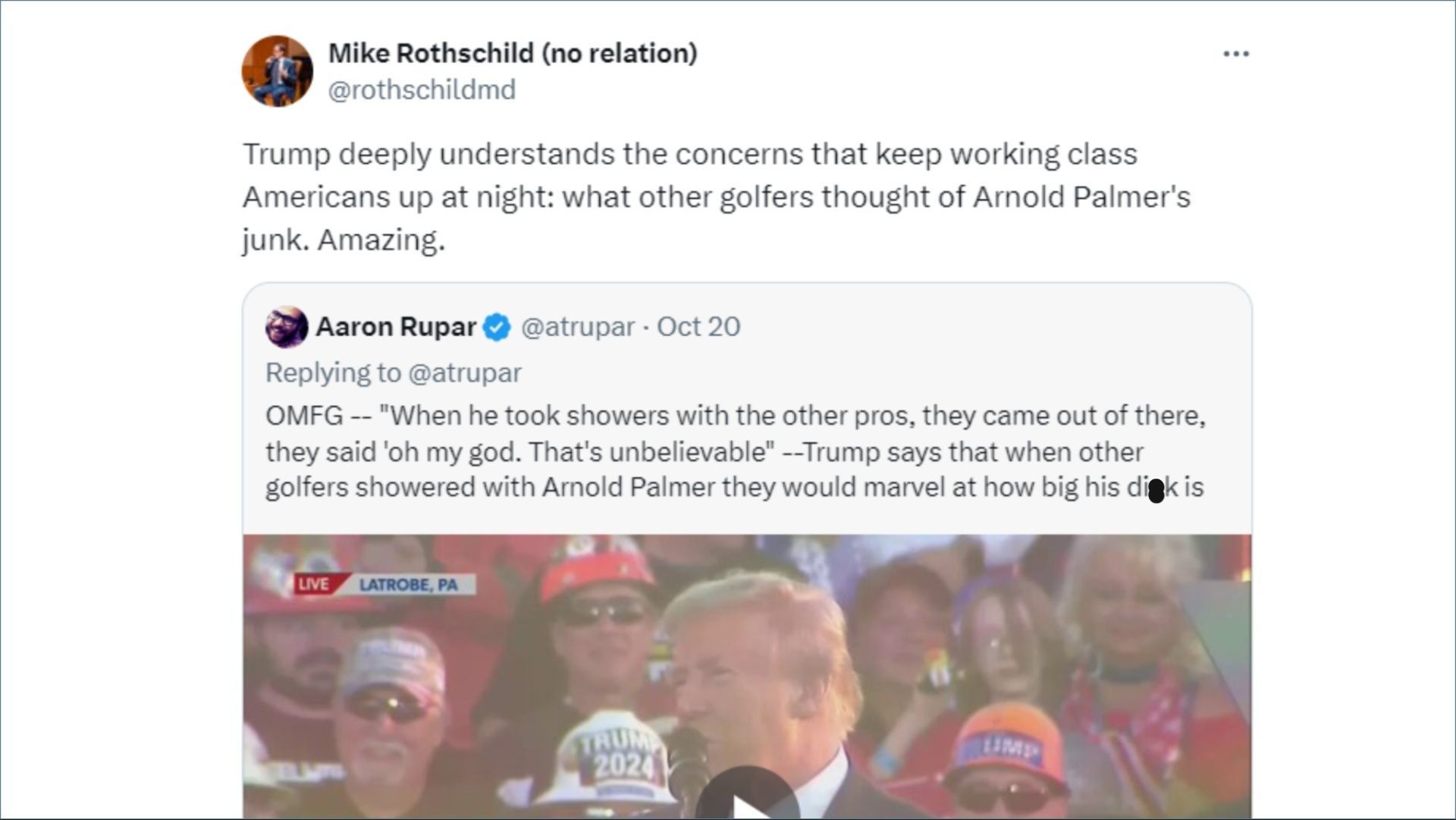
Task: Open Mike Rothschild (no relation) profile name
Action: [x=513, y=53]
